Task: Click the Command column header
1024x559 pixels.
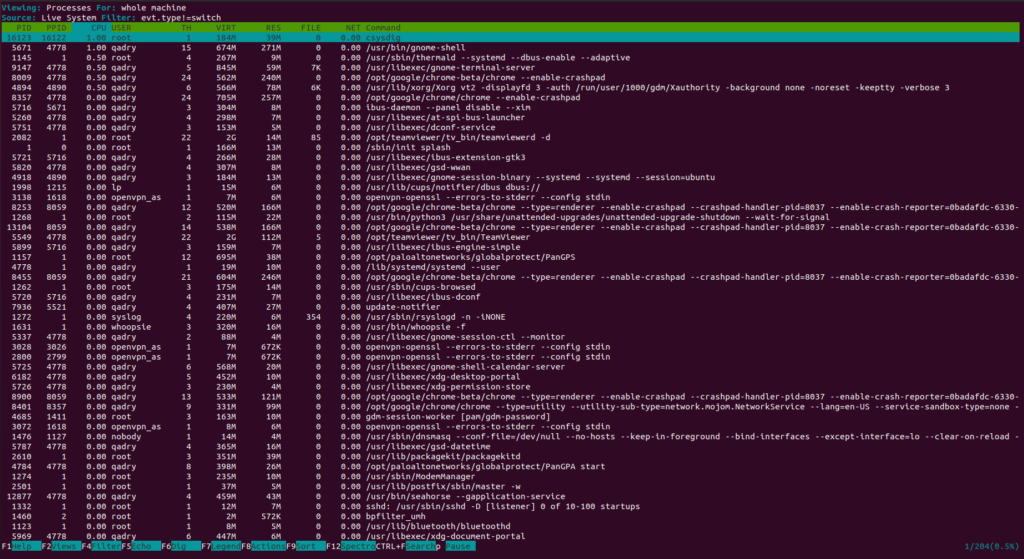Action: [383, 28]
